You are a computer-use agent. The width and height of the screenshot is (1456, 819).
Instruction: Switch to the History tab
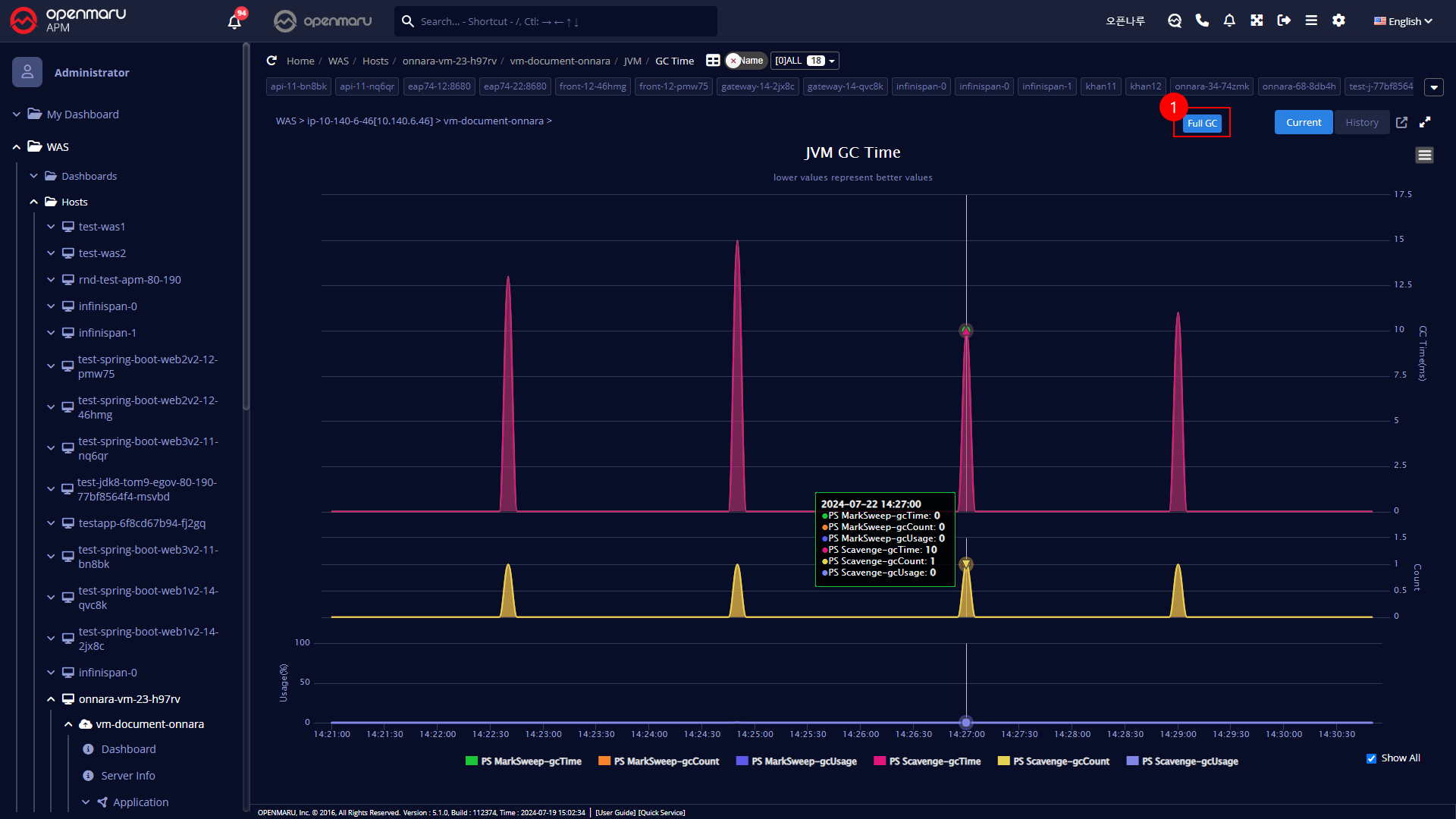coord(1362,122)
